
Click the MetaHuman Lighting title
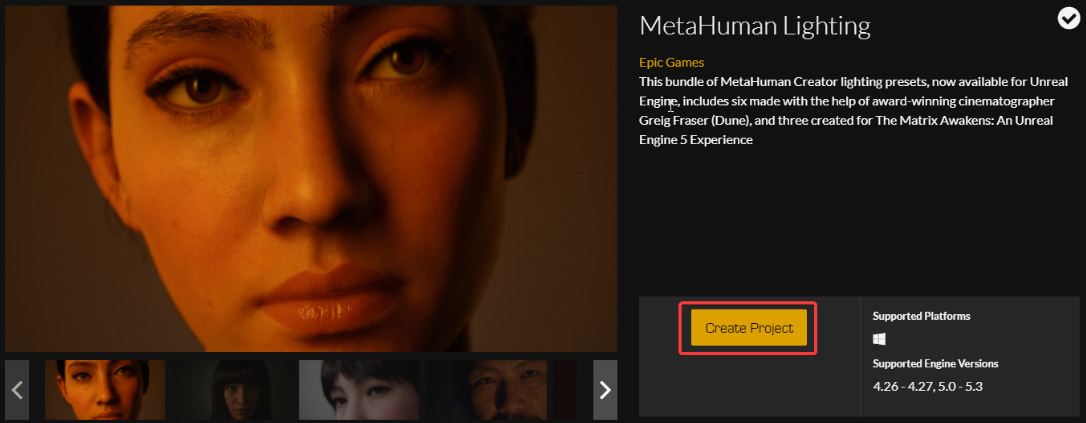[754, 26]
